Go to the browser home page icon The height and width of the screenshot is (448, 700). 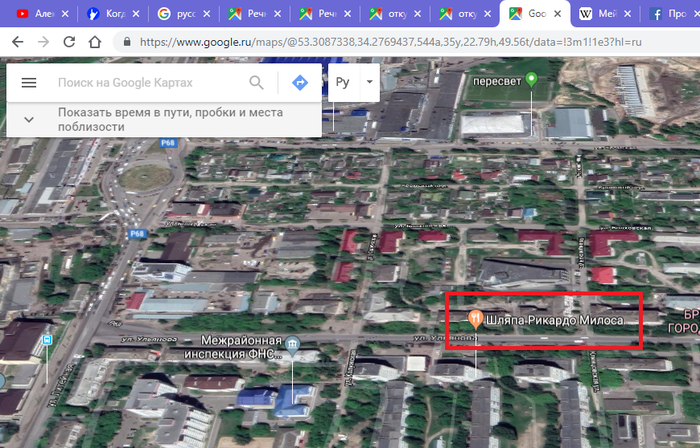pyautogui.click(x=95, y=43)
